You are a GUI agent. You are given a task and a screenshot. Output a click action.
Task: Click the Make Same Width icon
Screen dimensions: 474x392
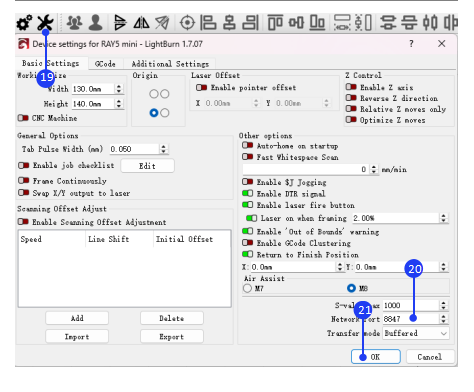tap(342, 23)
